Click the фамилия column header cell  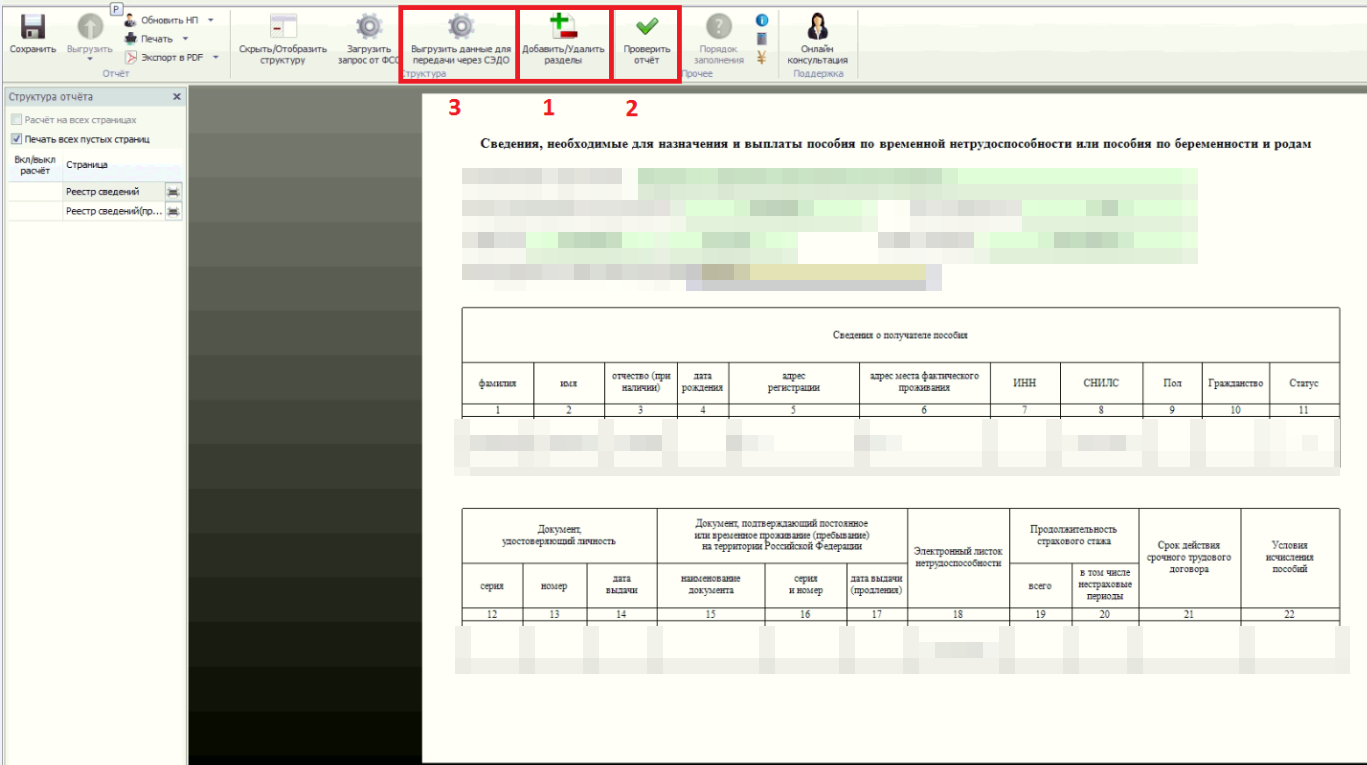[497, 383]
